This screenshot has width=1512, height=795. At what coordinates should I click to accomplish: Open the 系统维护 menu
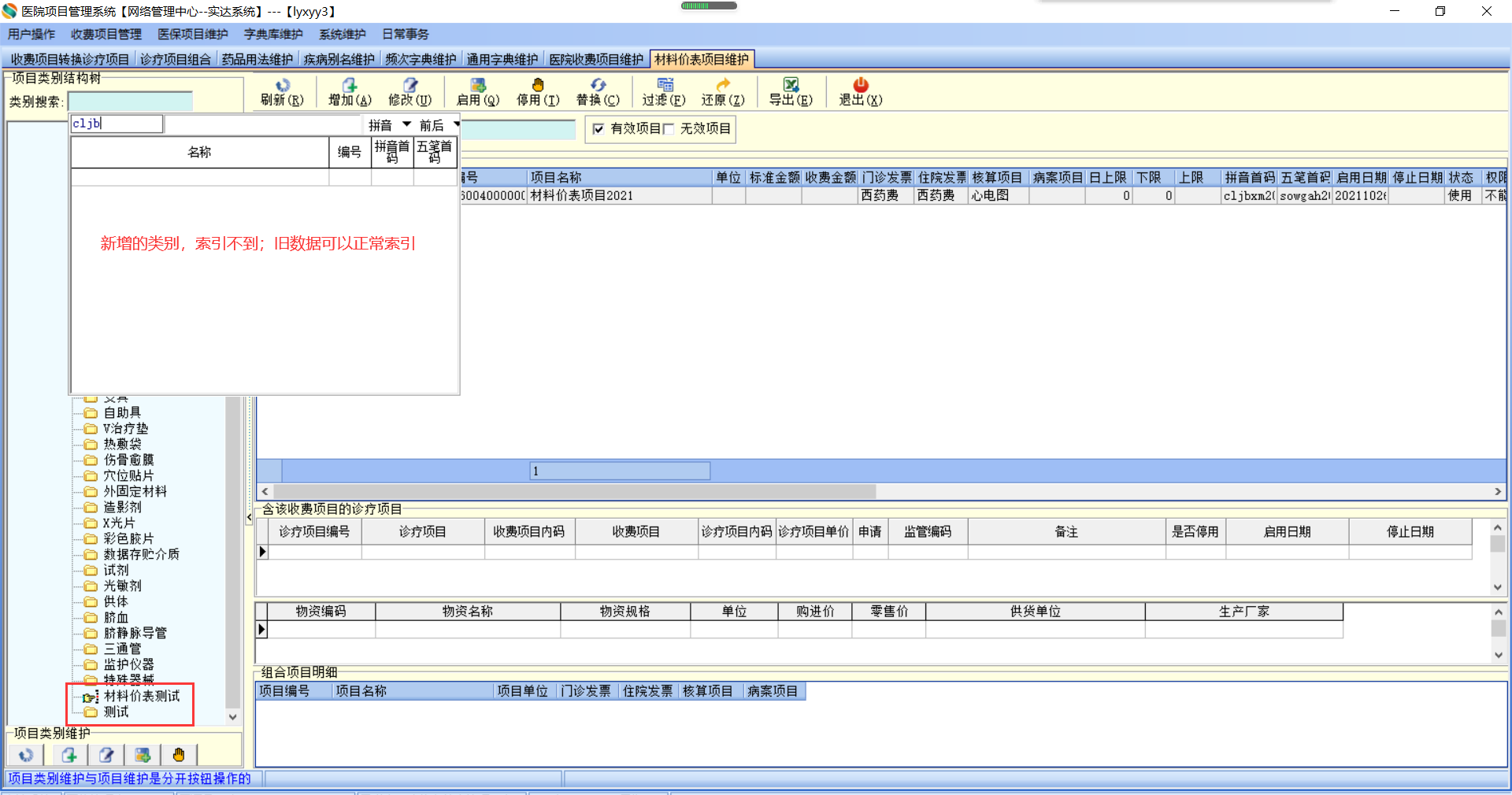(x=343, y=34)
